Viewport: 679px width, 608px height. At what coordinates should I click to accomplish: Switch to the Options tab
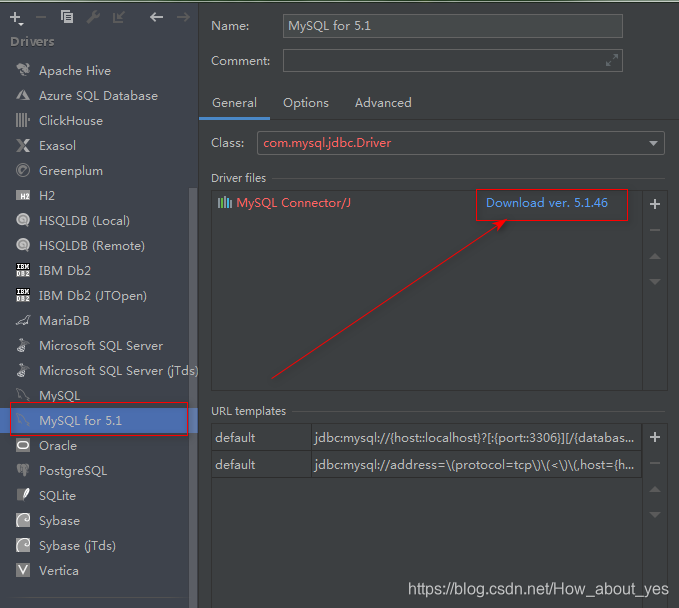[306, 103]
